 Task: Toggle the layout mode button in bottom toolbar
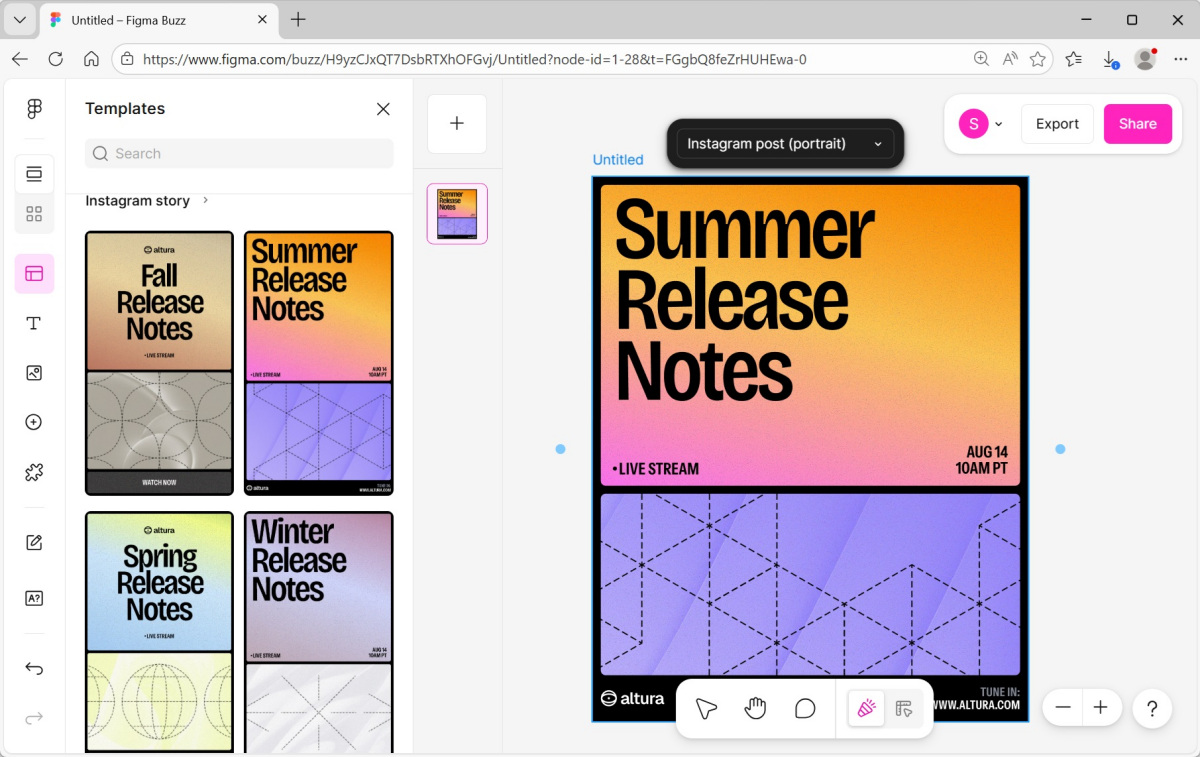904,709
